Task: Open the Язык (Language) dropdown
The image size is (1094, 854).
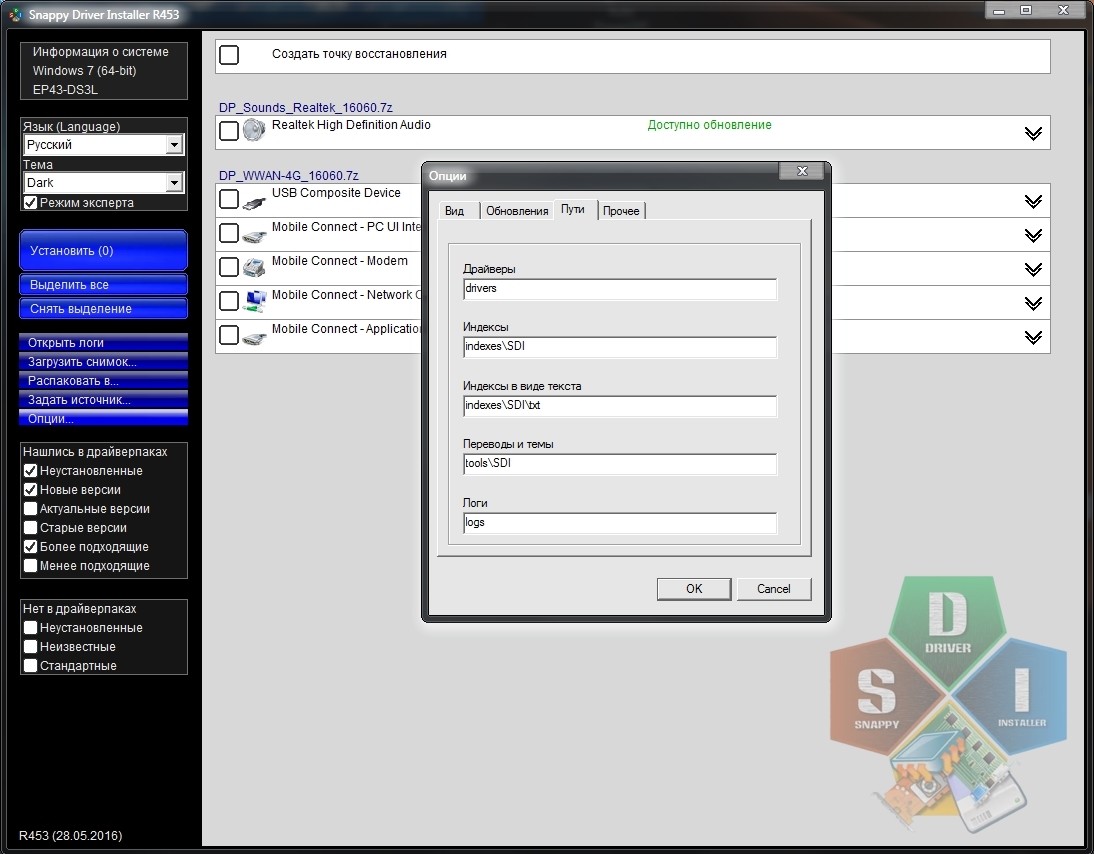Action: pyautogui.click(x=104, y=144)
